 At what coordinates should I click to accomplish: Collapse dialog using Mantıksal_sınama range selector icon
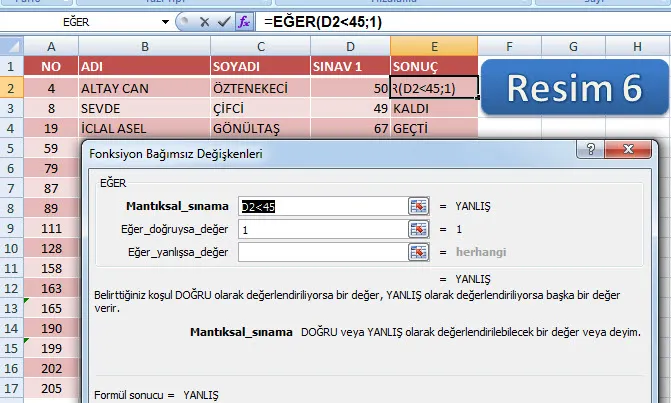click(418, 206)
